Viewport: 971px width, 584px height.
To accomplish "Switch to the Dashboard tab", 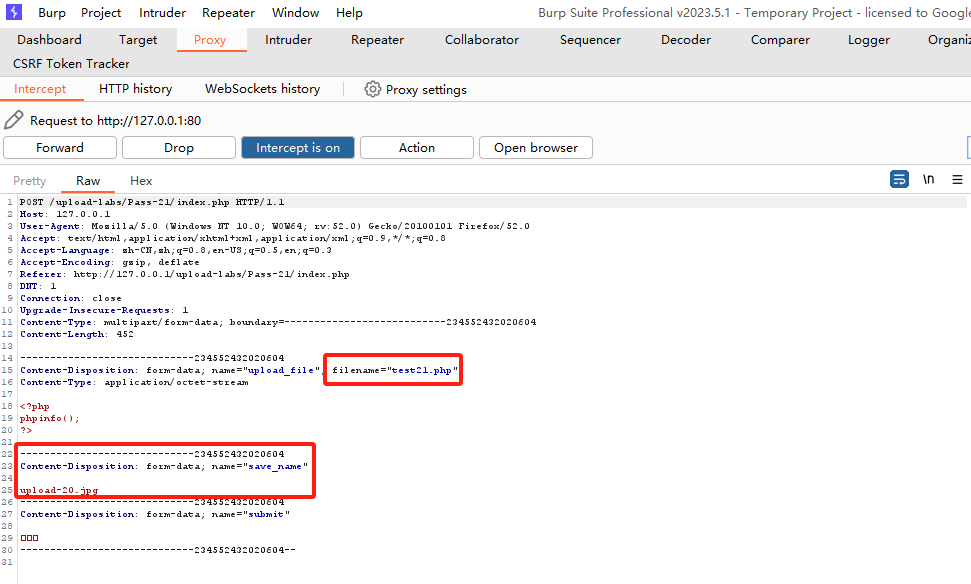I will click(50, 40).
